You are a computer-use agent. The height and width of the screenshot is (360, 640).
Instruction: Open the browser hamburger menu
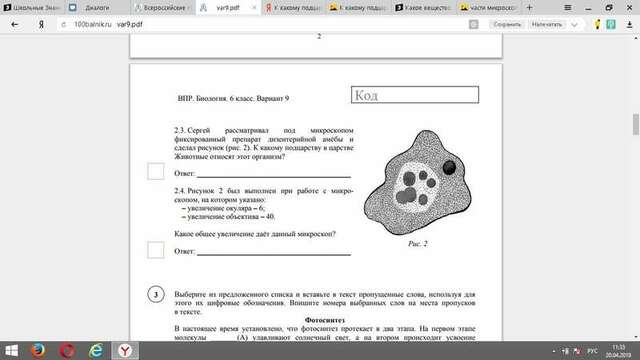click(568, 7)
